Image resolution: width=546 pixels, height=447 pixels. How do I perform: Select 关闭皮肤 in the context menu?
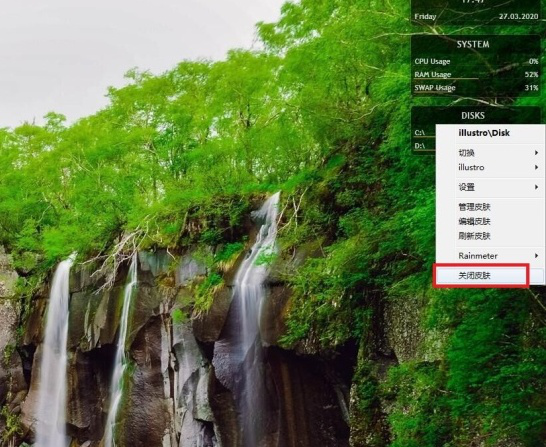click(x=490, y=276)
